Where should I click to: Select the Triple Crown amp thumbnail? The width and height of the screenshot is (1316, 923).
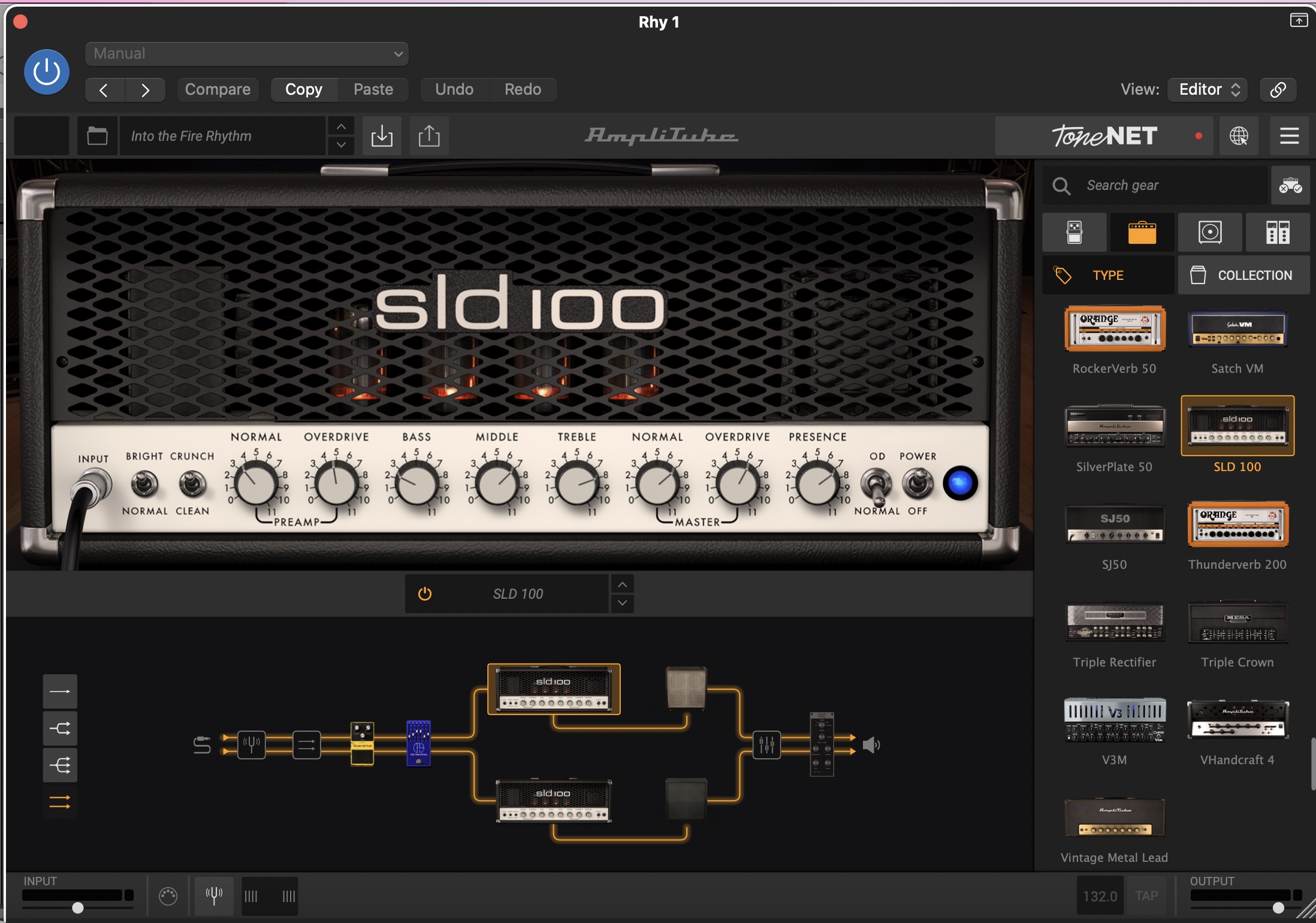(x=1237, y=622)
